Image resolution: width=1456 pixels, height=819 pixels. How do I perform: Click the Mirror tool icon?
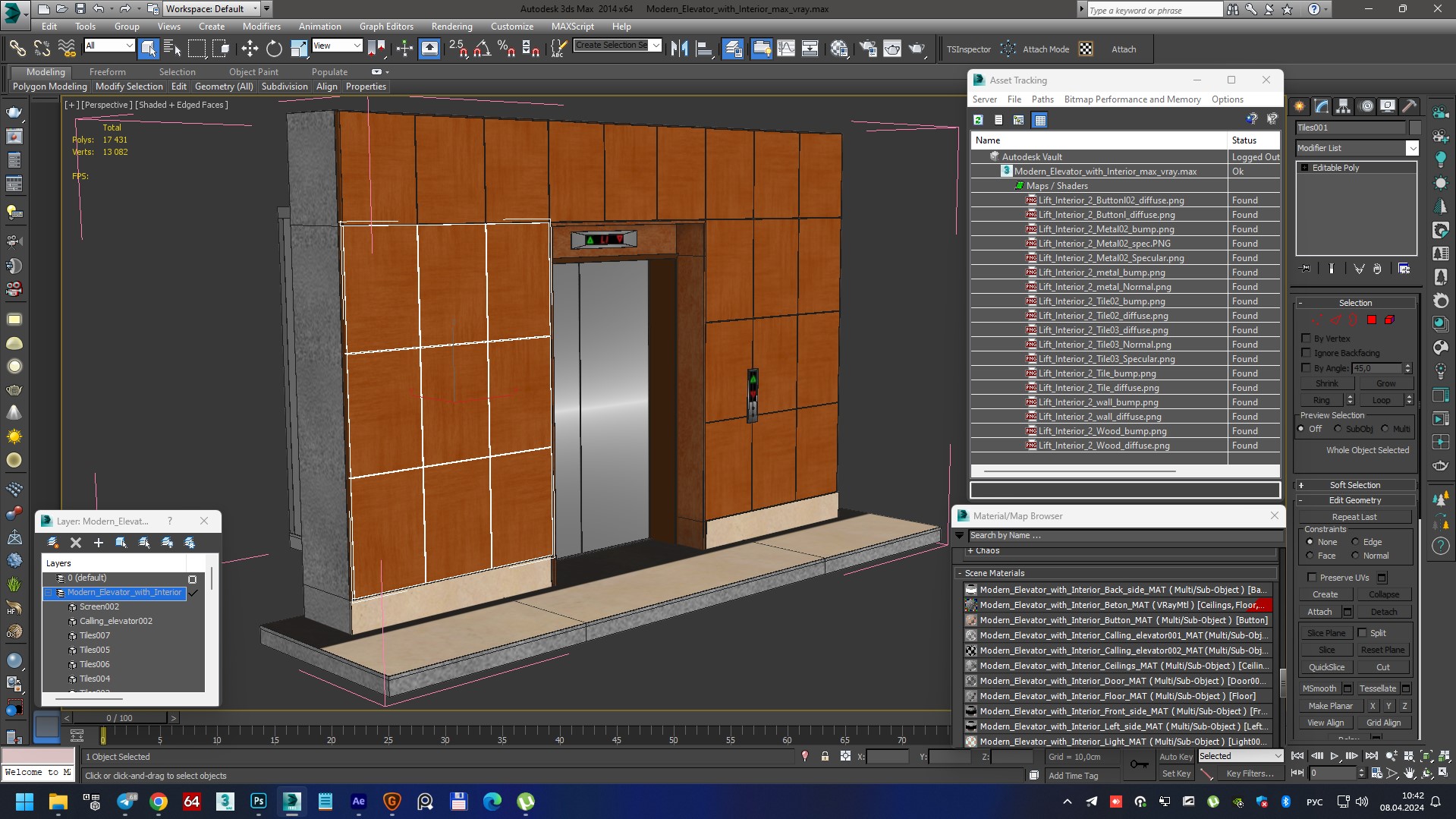tap(679, 49)
